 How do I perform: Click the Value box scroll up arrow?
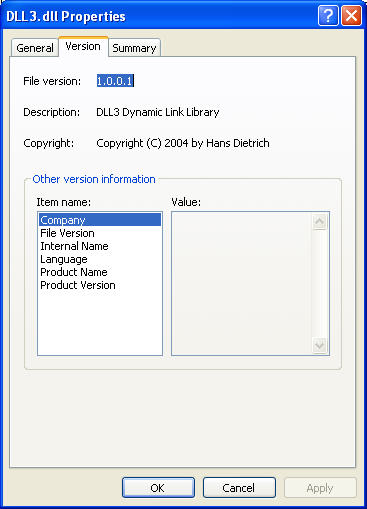pos(320,222)
